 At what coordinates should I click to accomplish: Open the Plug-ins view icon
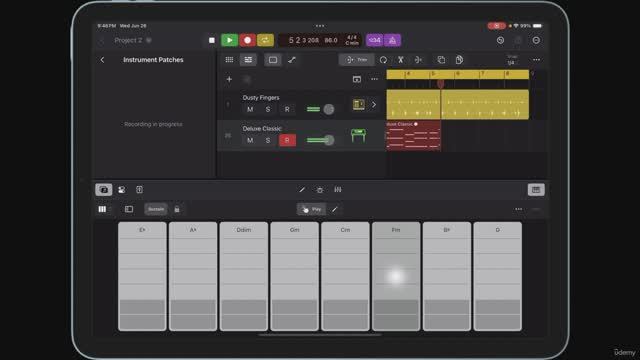320,190
